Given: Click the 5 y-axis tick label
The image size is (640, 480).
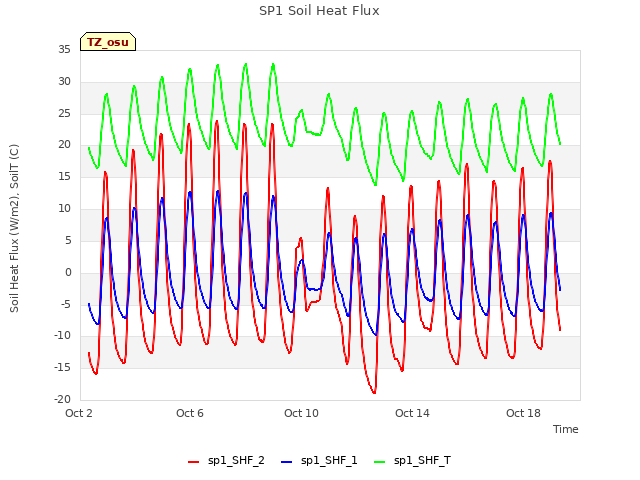Looking at the screenshot, I should (68, 240).
